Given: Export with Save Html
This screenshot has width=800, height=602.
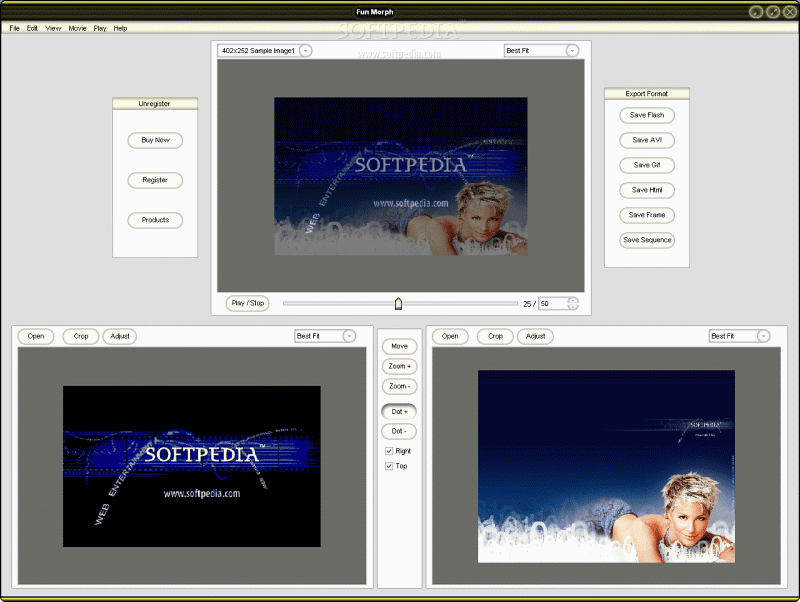Looking at the screenshot, I should (x=647, y=190).
